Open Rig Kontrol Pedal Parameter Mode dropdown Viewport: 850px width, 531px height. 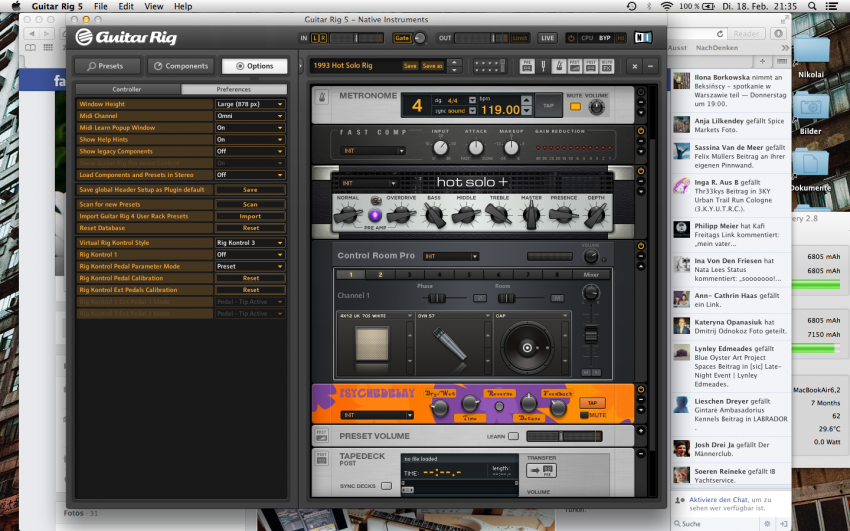(250, 267)
